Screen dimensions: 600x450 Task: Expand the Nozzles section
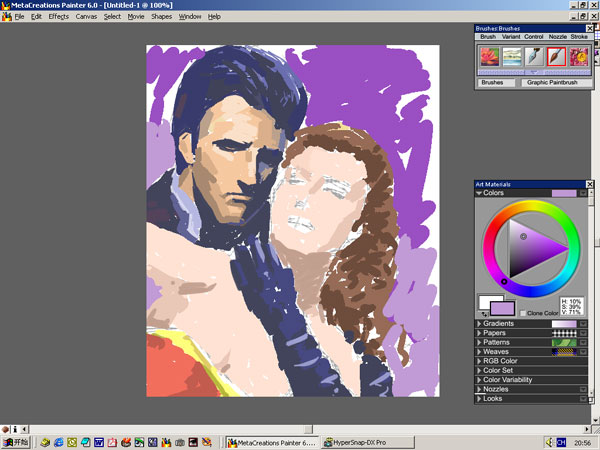click(479, 389)
